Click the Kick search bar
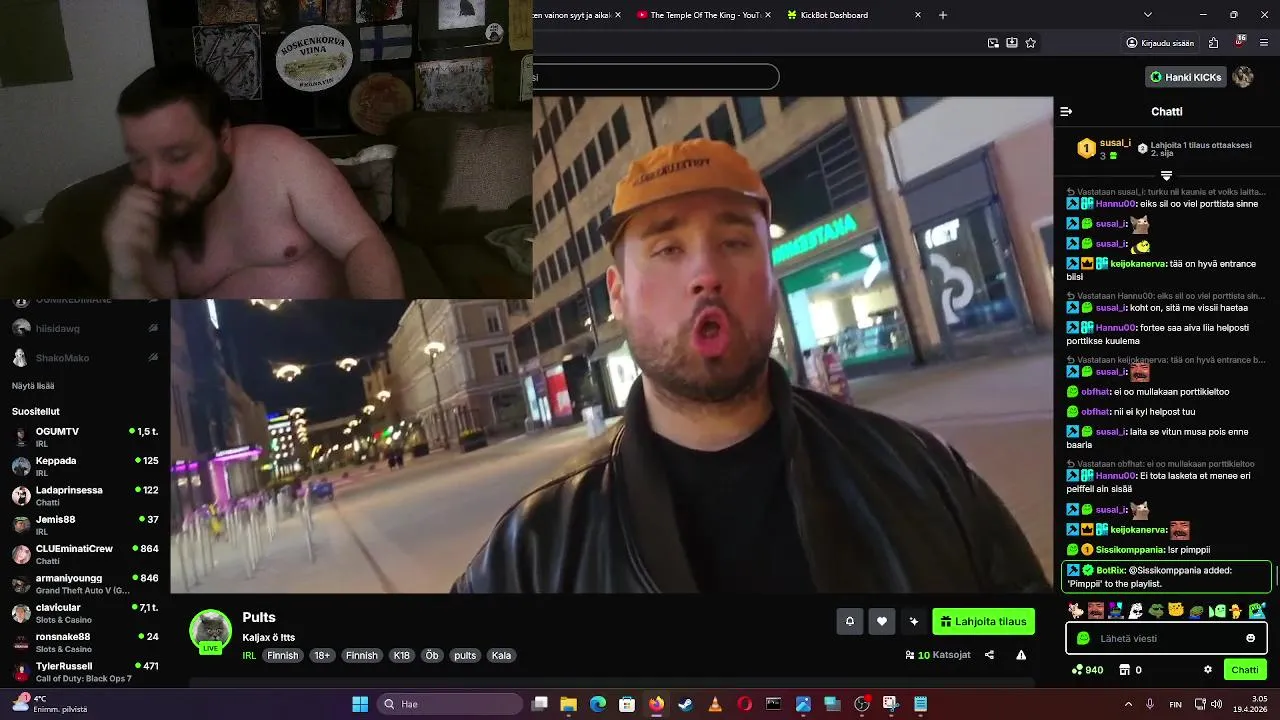 [x=656, y=77]
